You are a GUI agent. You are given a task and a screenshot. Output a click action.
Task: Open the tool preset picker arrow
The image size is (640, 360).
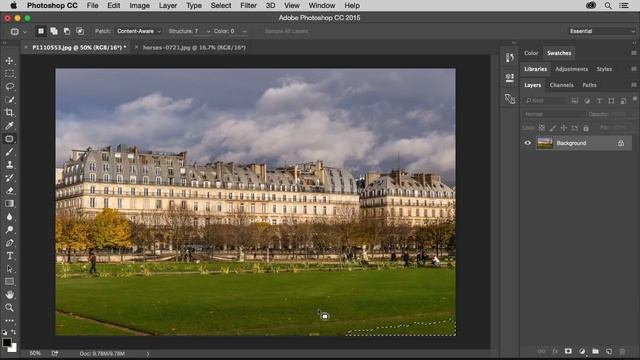tap(24, 31)
